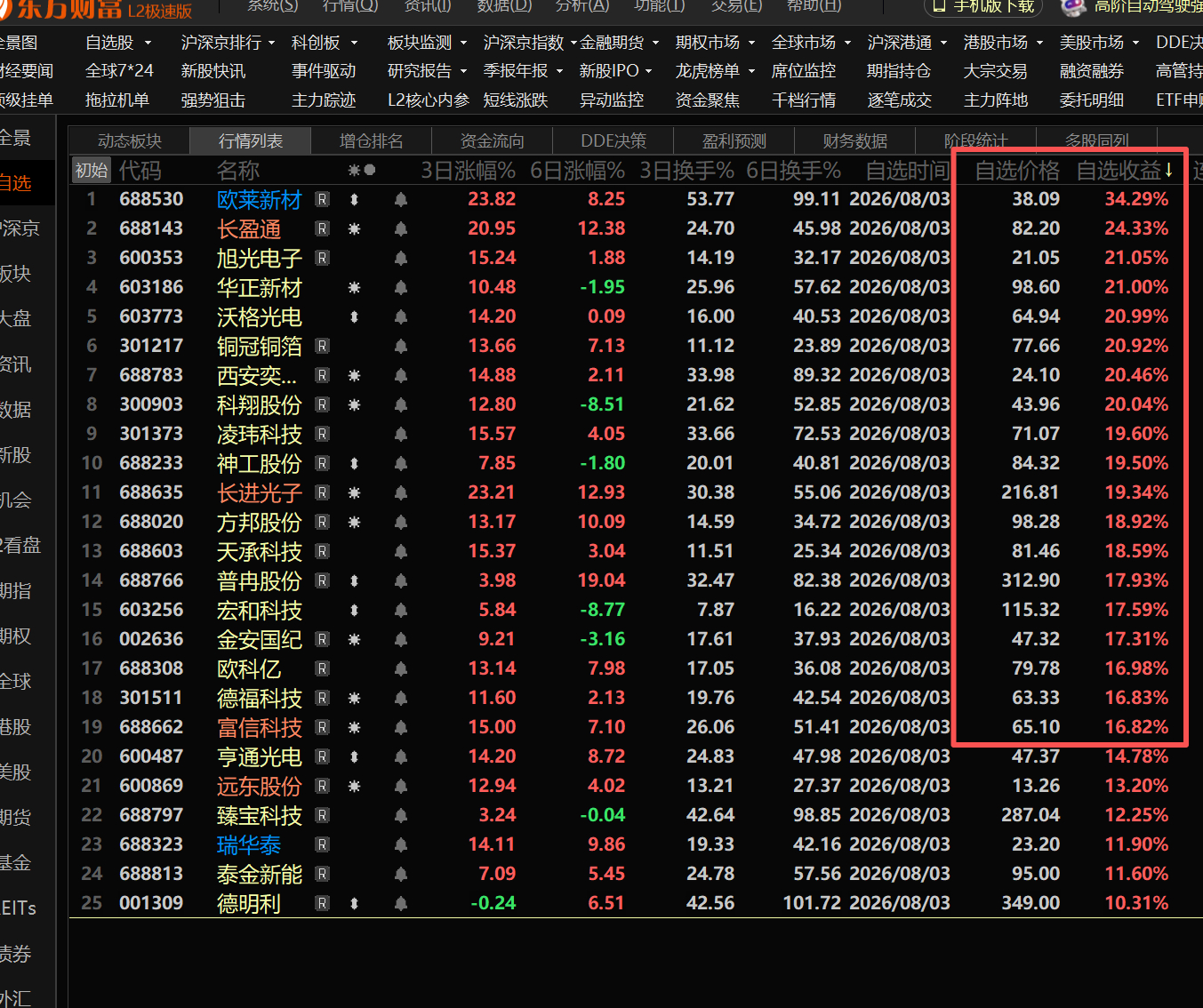Viewport: 1203px width, 1008px height.
Task: Select the 财务数据 tab
Action: (x=855, y=140)
